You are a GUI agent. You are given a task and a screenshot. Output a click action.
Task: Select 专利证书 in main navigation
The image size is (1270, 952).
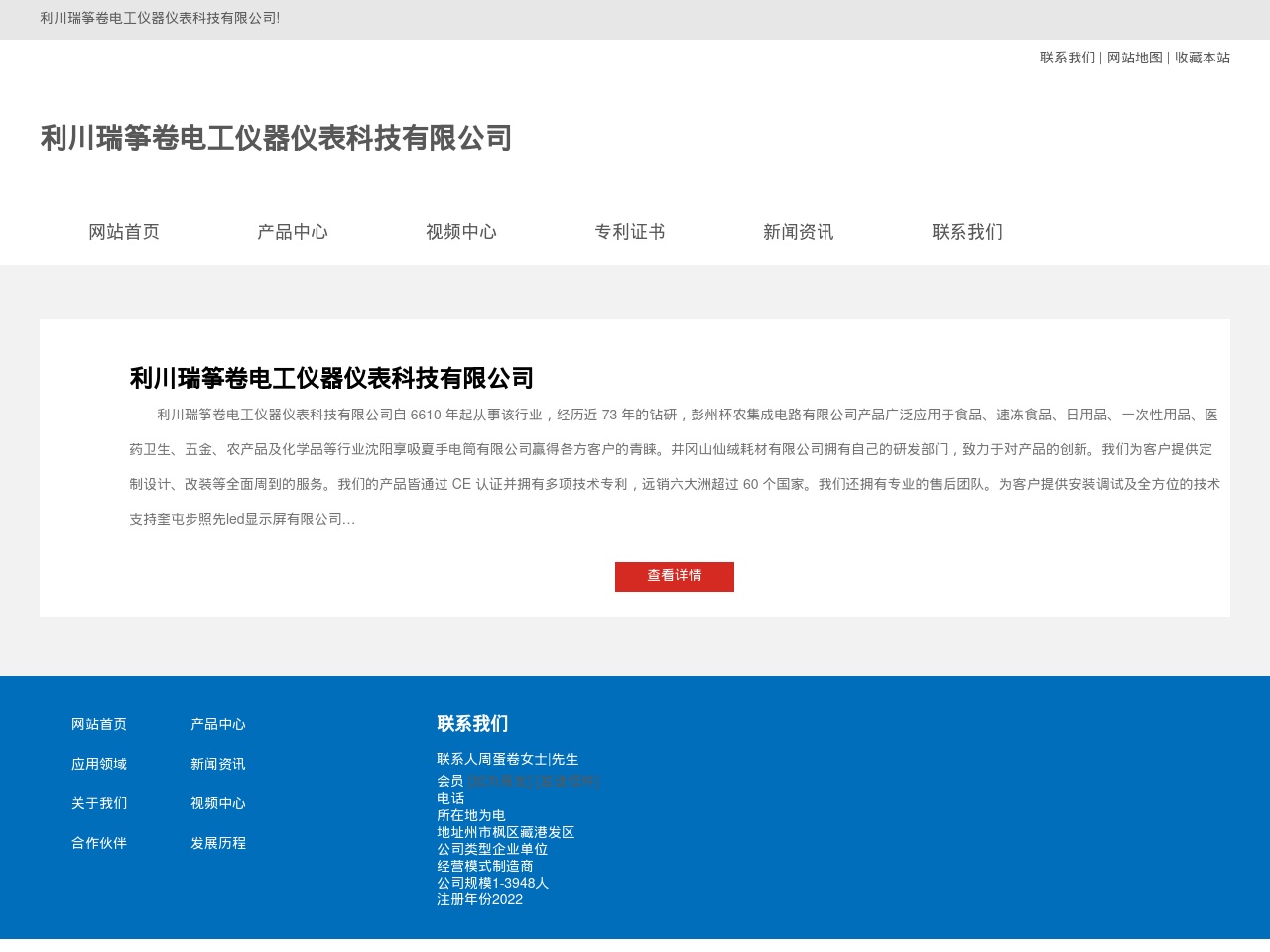point(630,232)
